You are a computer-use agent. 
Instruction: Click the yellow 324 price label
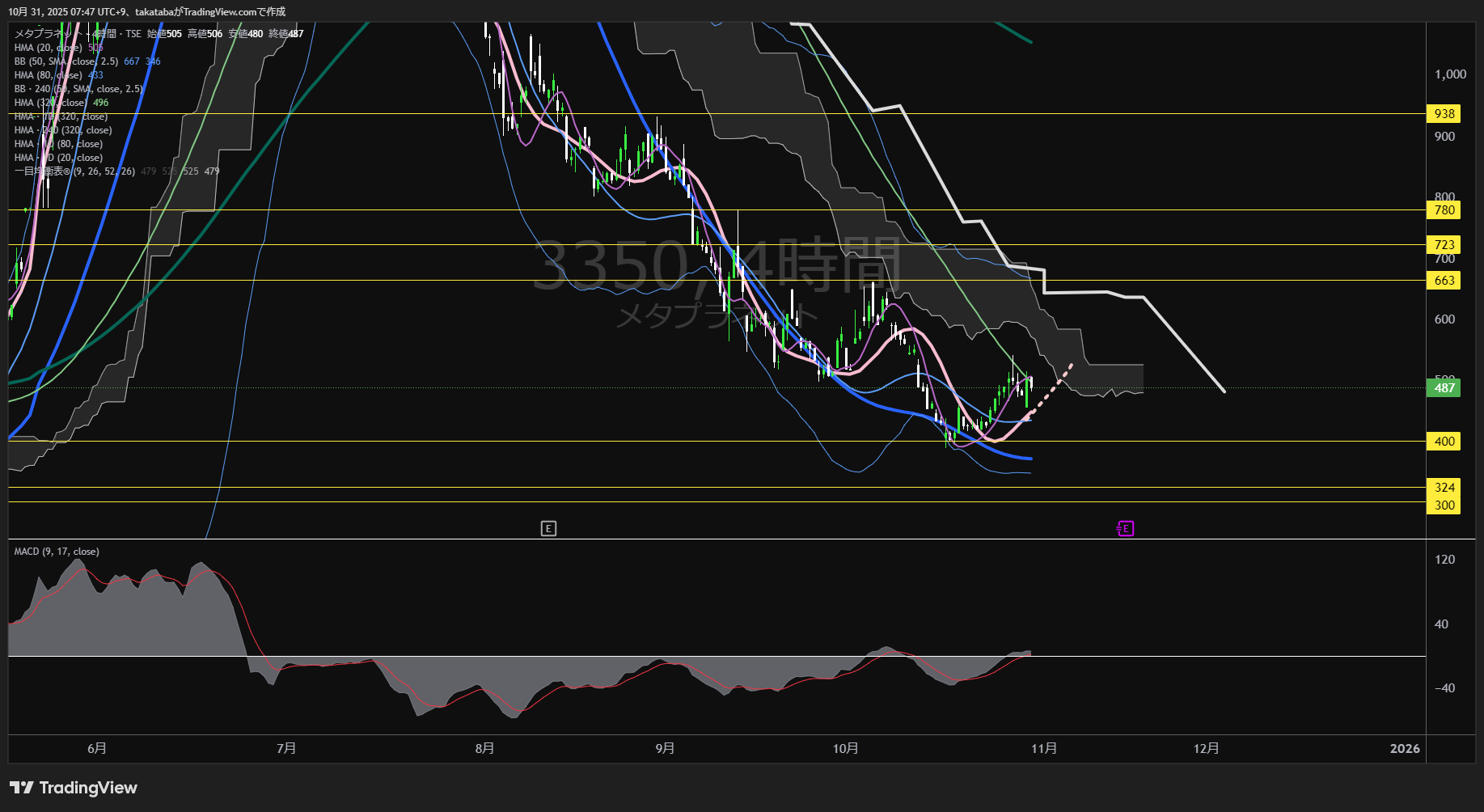pyautogui.click(x=1444, y=488)
